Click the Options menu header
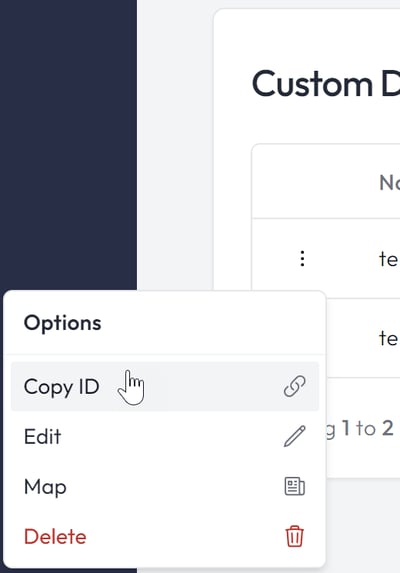This screenshot has width=400, height=573. coord(62,323)
